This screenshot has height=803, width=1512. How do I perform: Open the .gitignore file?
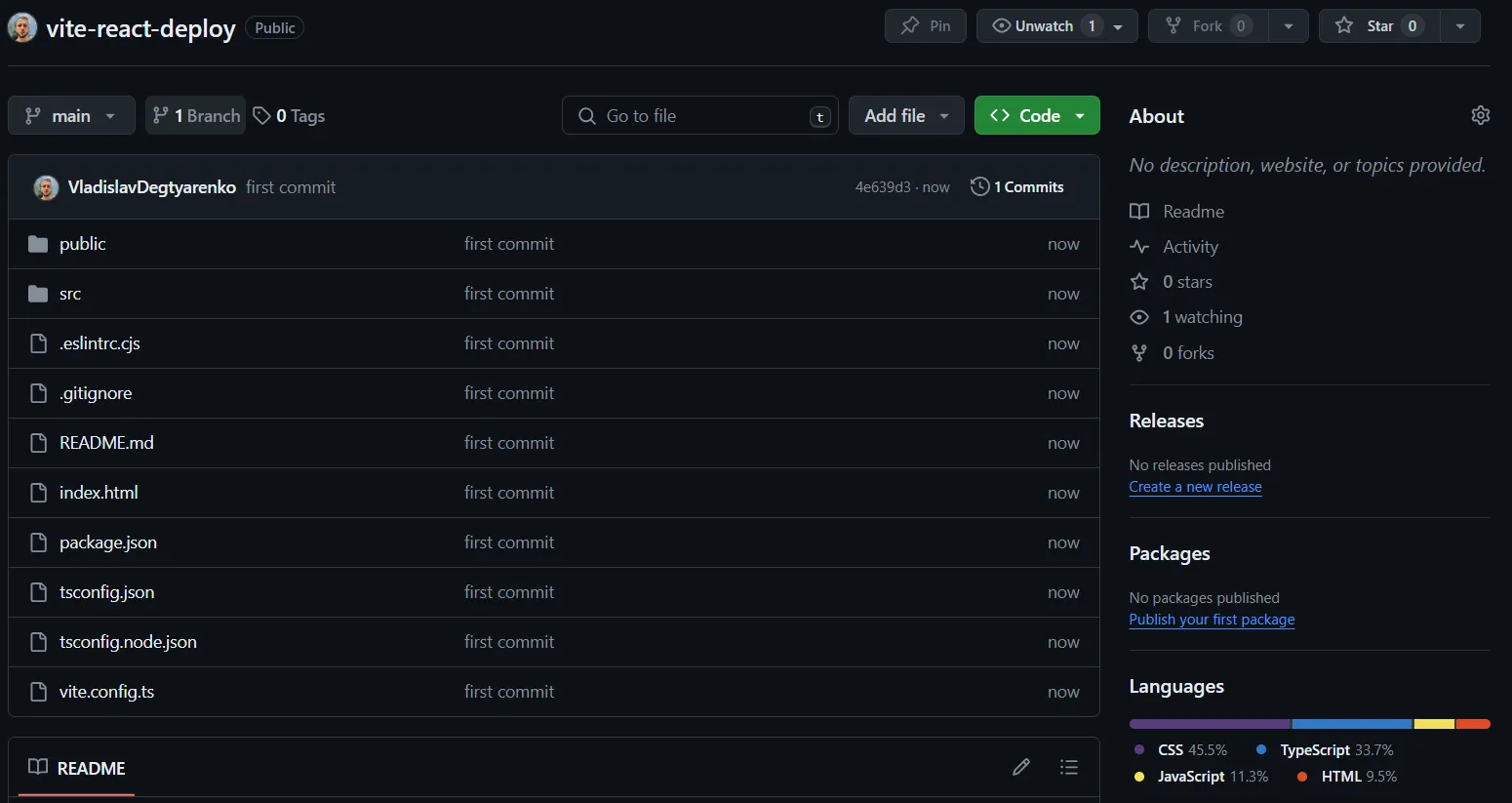(96, 393)
